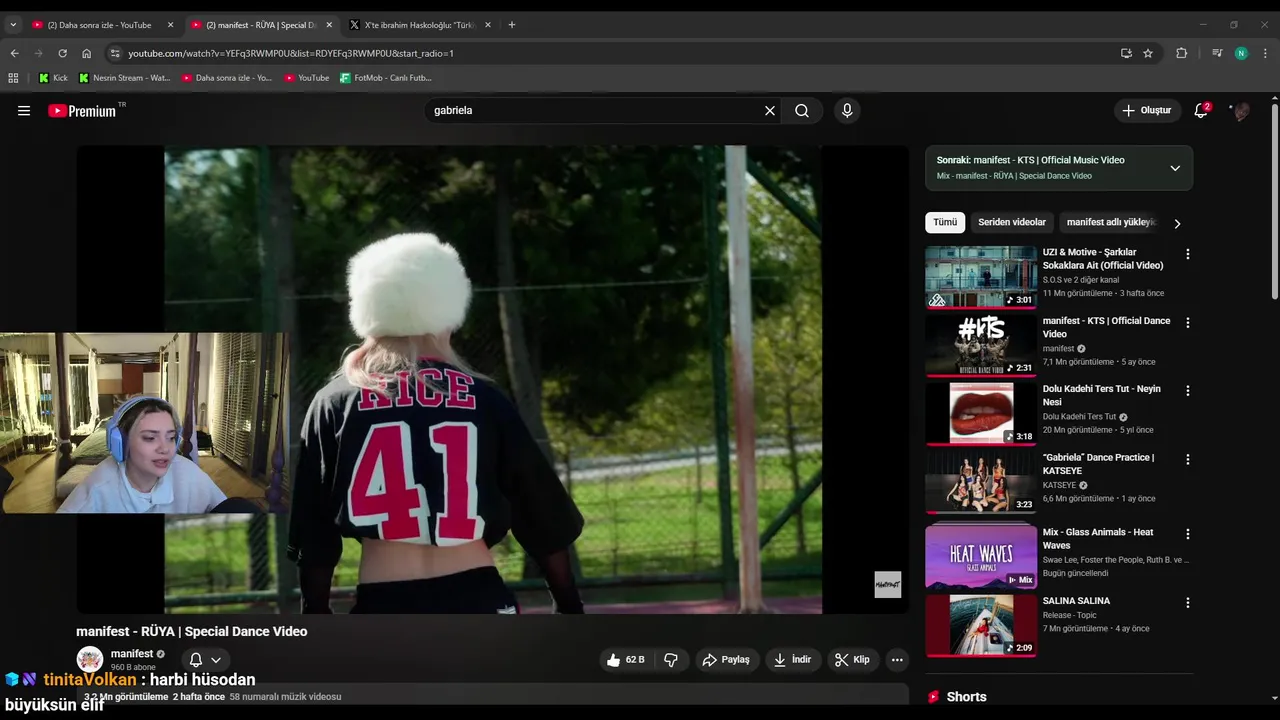Select the "manifest - RÜYA | Special Dance Video" title

pos(192,632)
